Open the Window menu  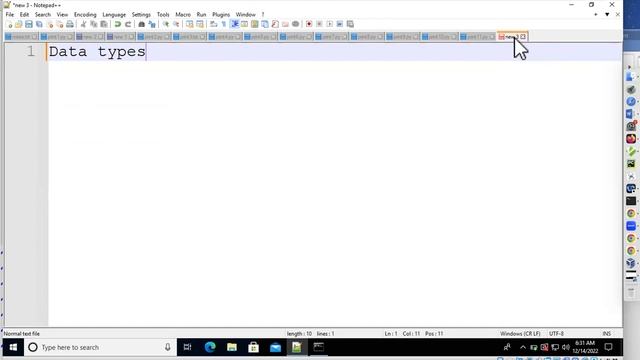pos(245,14)
